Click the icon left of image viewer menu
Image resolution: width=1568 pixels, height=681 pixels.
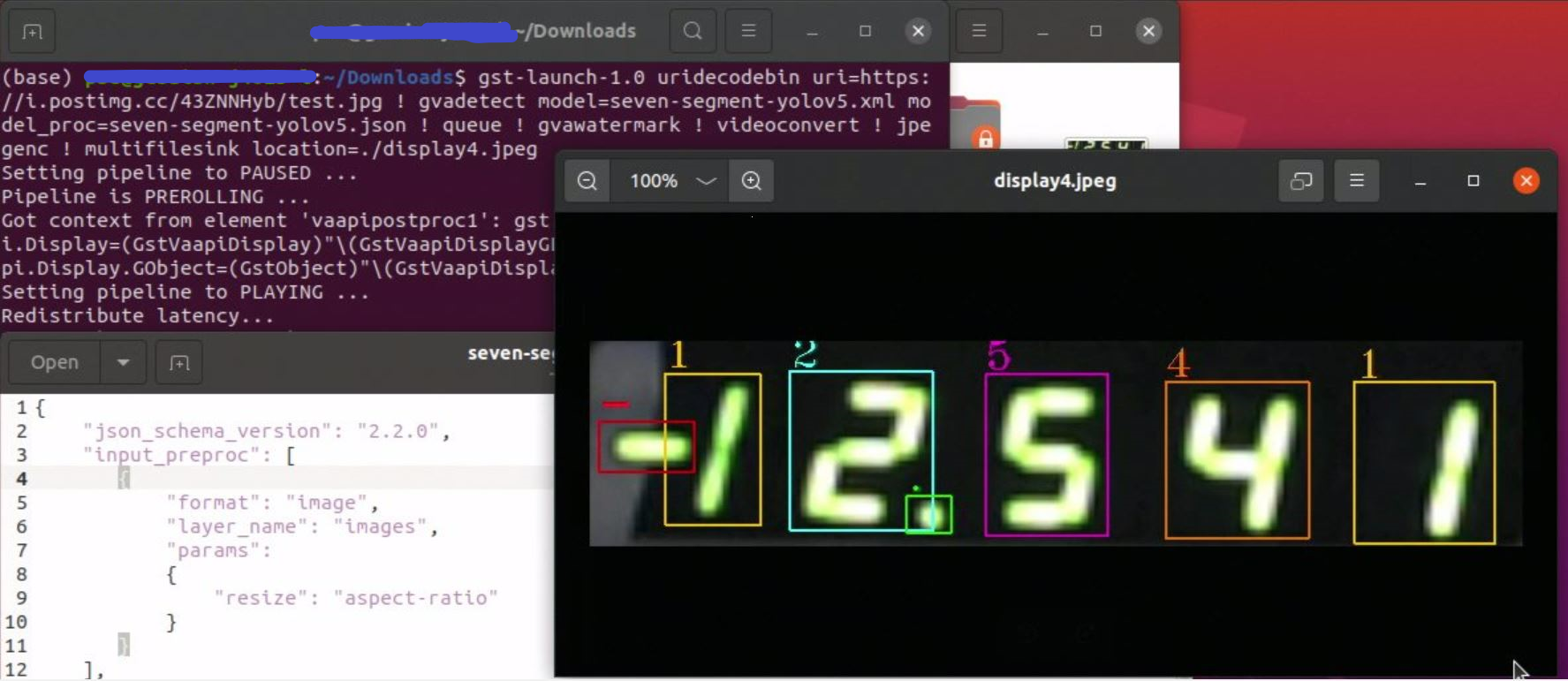click(x=1300, y=181)
